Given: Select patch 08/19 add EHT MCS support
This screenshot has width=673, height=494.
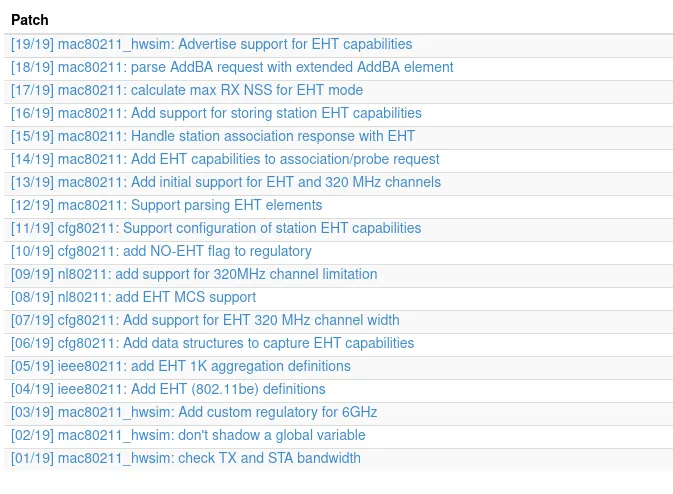Looking at the screenshot, I should tap(133, 297).
